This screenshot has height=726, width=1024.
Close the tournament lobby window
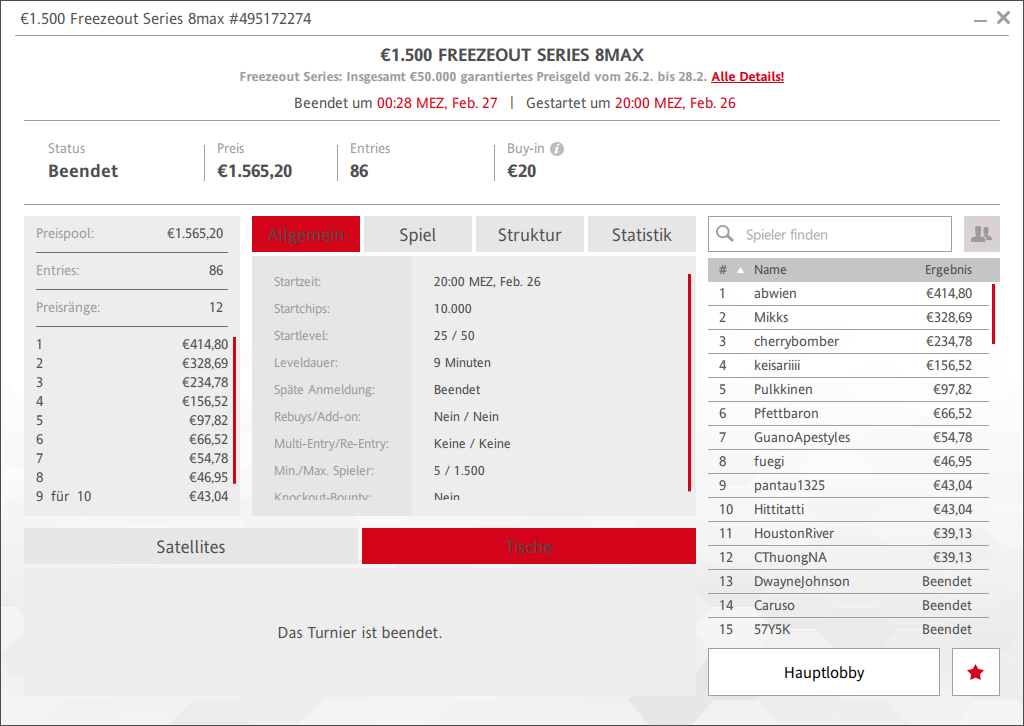(1004, 18)
